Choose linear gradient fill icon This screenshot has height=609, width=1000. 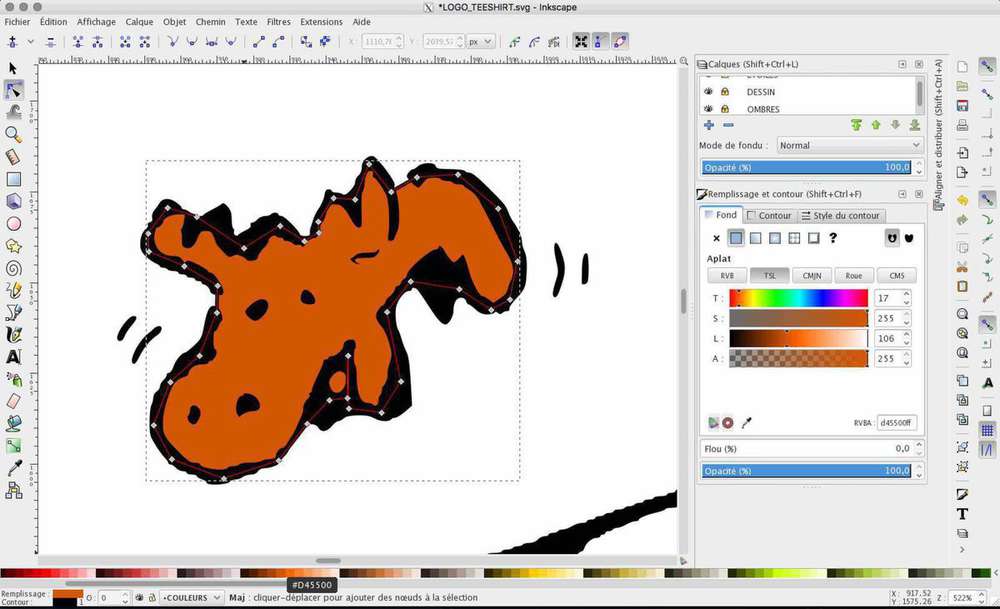[755, 238]
